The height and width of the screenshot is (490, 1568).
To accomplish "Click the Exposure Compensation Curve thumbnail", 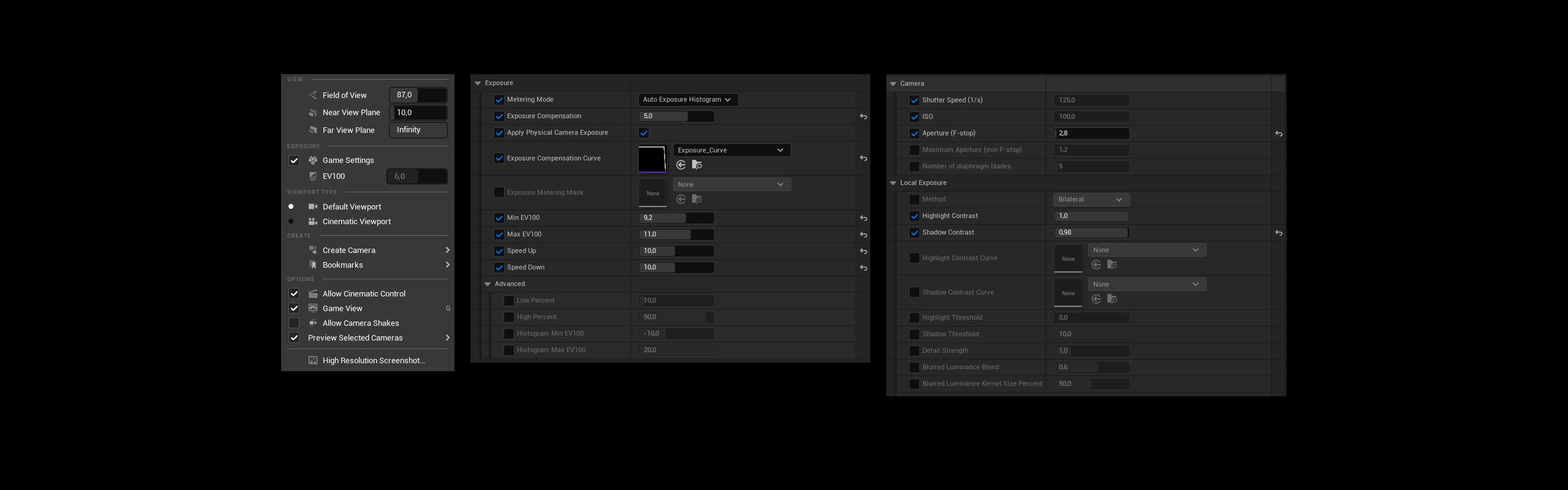I will point(653,159).
